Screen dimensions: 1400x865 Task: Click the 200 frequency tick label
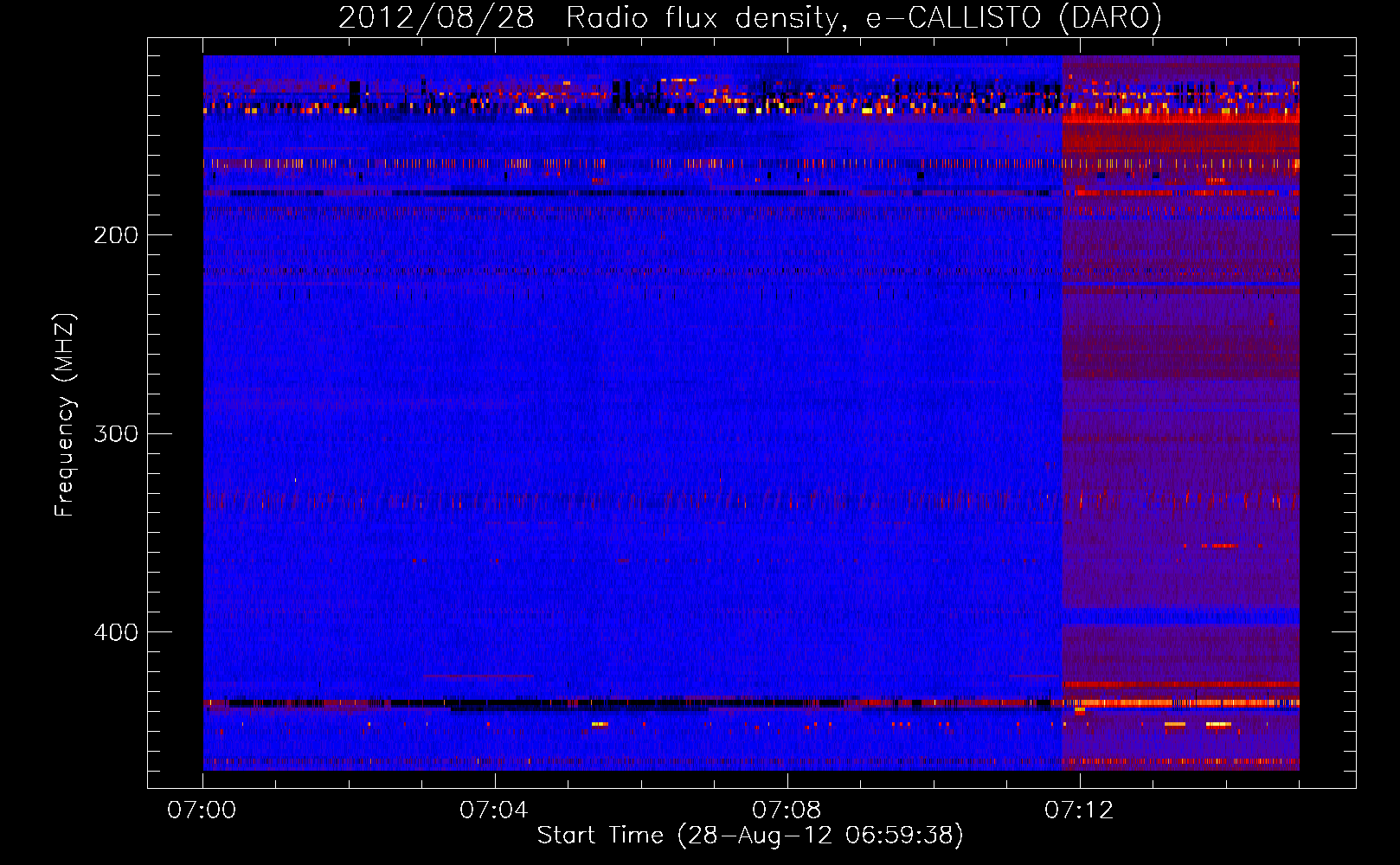coord(116,235)
